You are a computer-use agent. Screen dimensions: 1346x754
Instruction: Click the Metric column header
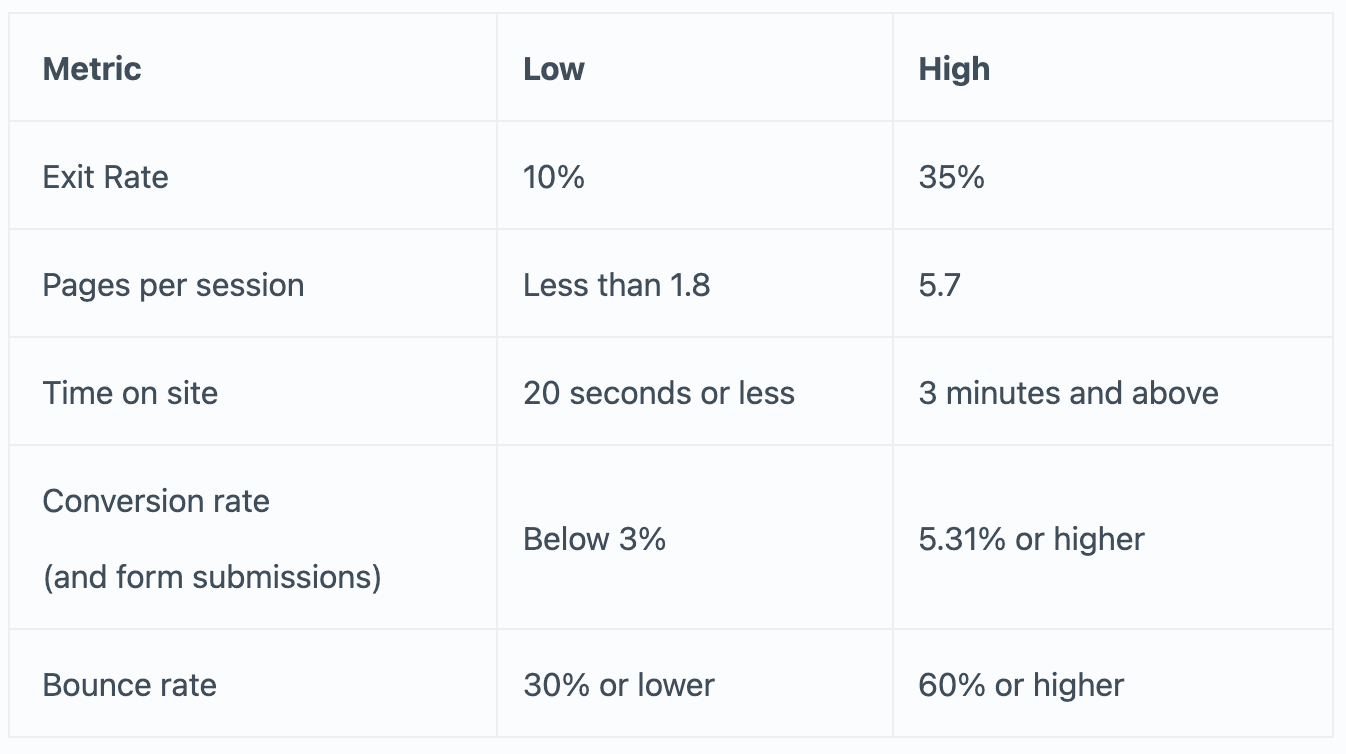click(x=92, y=69)
